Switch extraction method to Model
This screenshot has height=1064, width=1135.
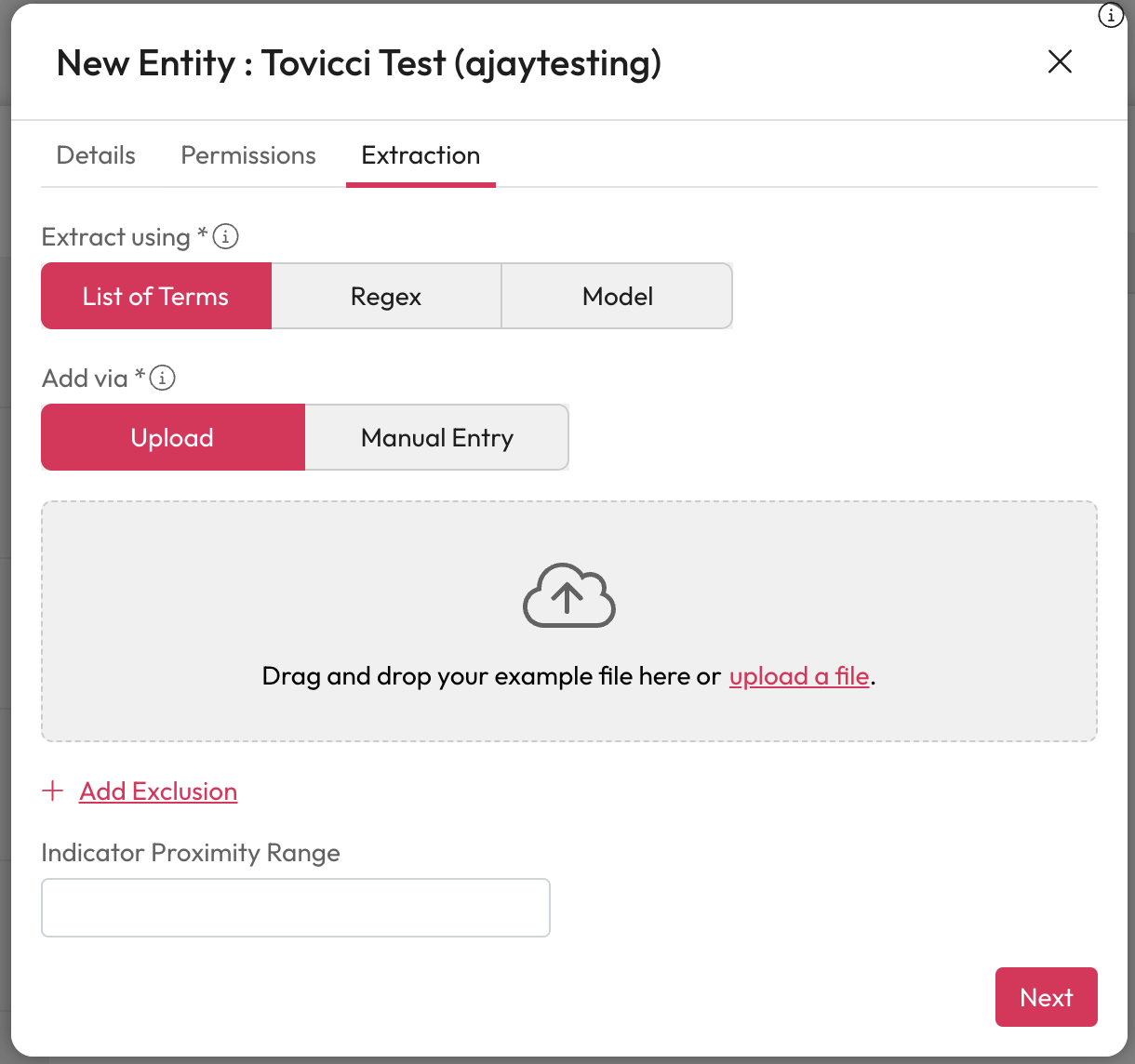617,297
